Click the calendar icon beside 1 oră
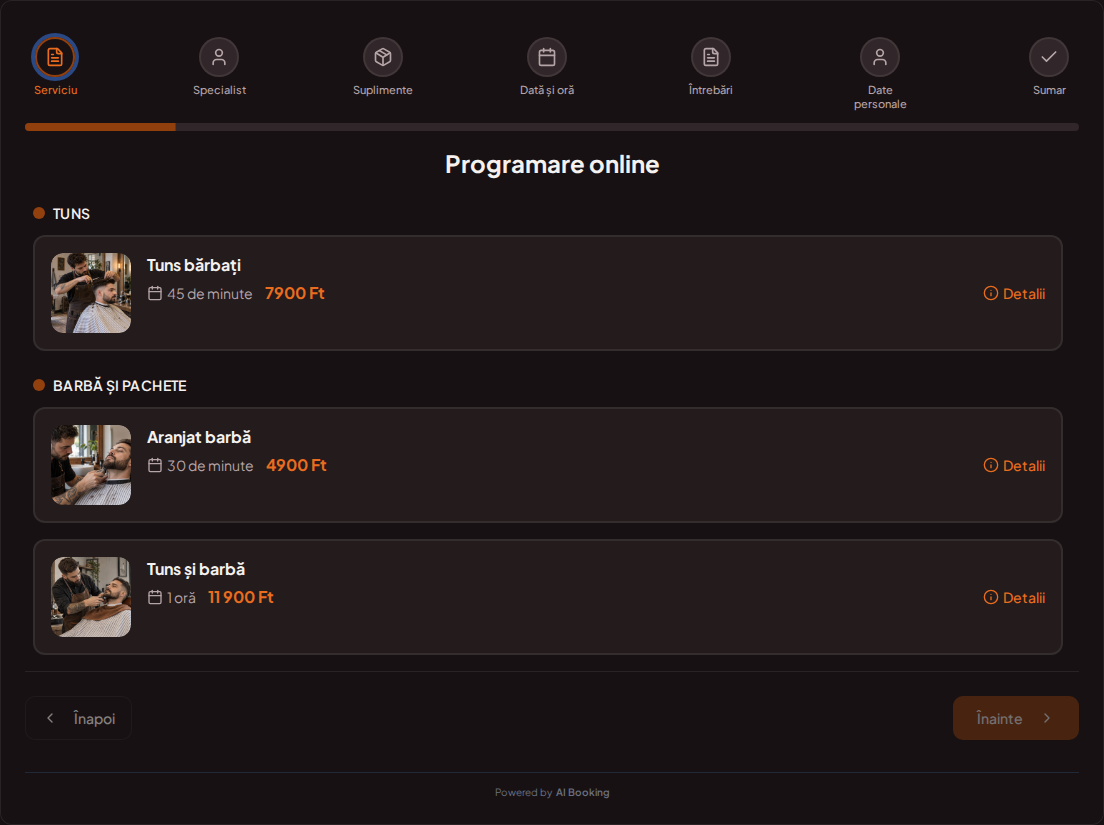The width and height of the screenshot is (1104, 825). (x=155, y=598)
